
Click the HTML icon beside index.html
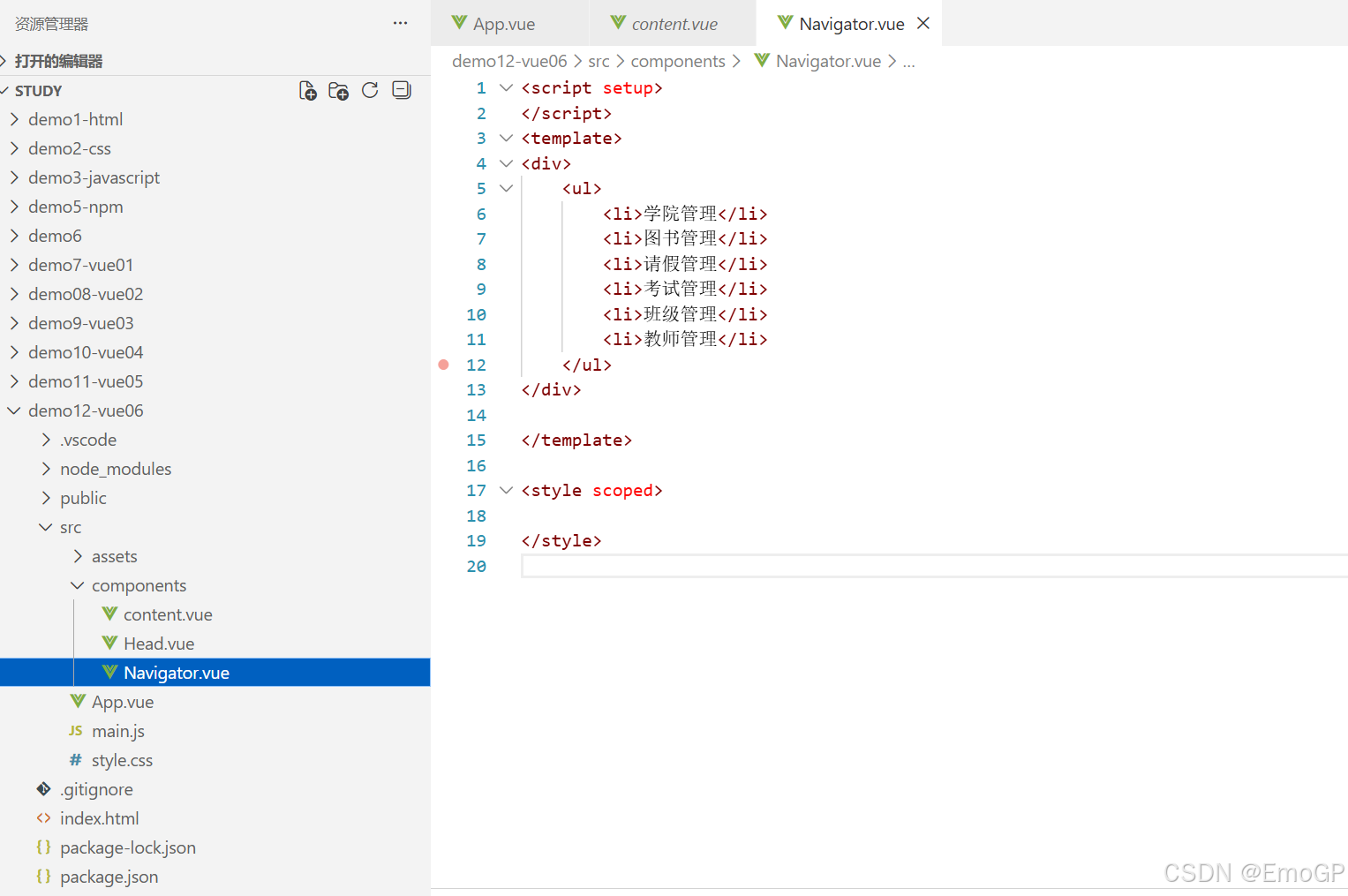pos(44,817)
